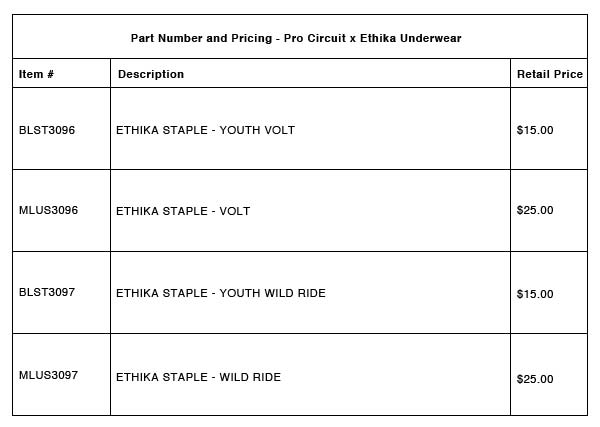Click item number BLST3096
Viewport: 600px width, 427px height.
click(47, 130)
